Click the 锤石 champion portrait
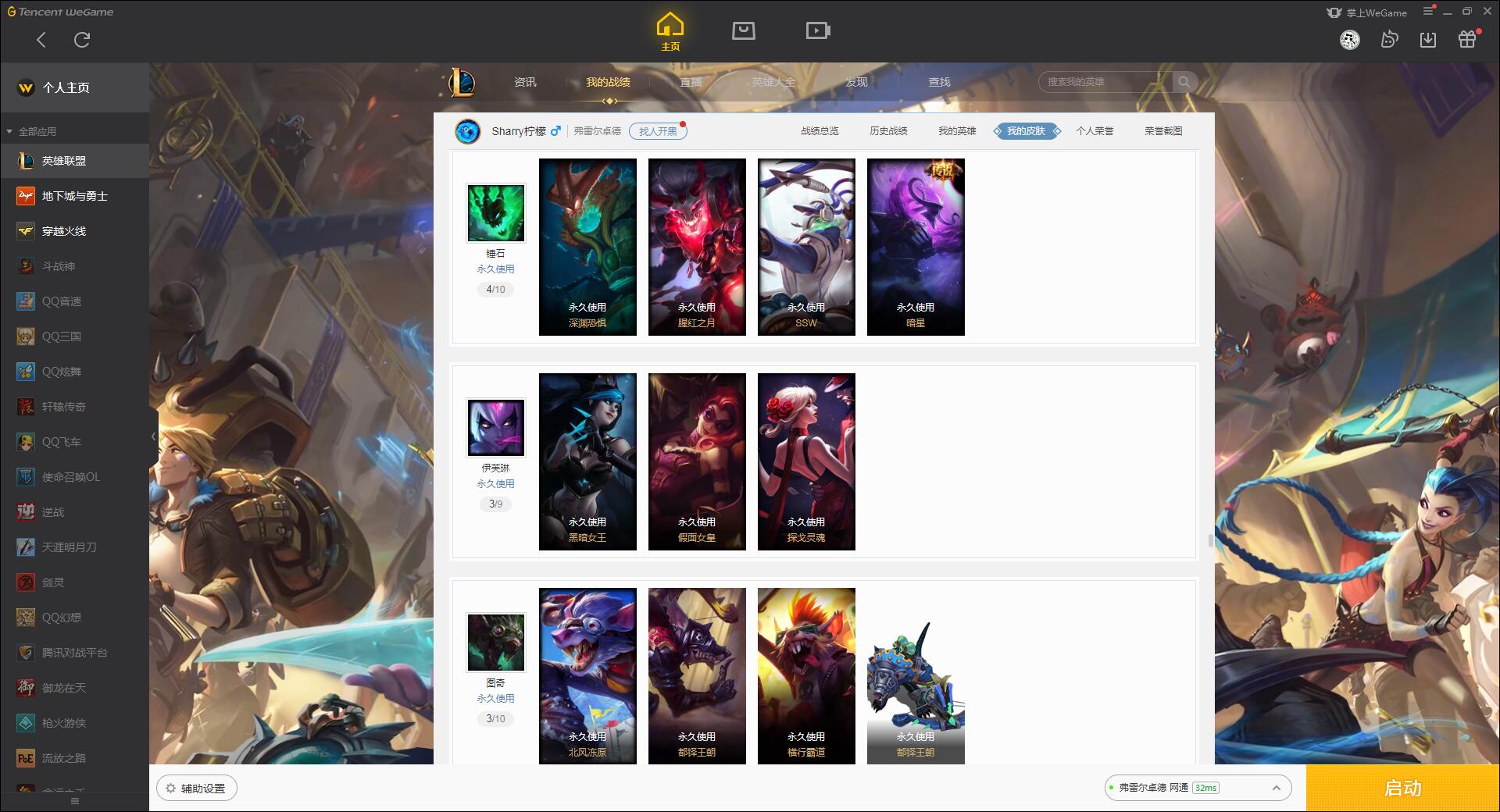The image size is (1500, 812). point(496,213)
